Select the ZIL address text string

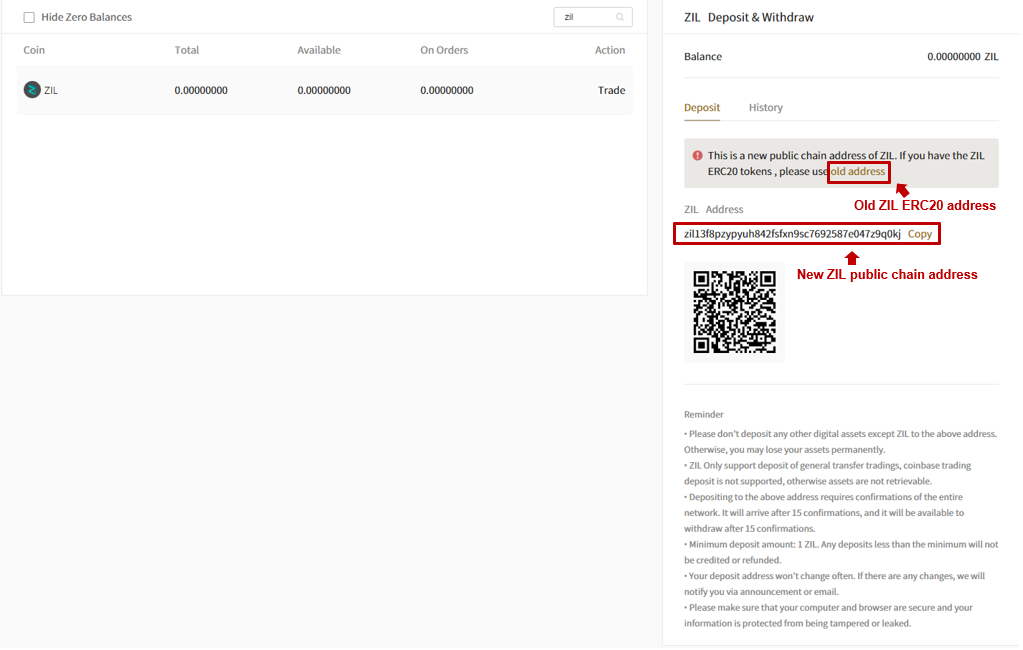[792, 234]
